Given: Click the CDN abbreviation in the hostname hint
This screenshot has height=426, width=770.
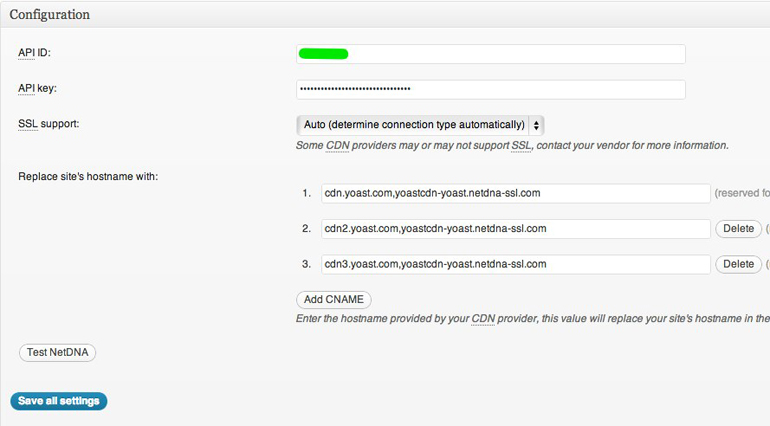Looking at the screenshot, I should click(x=484, y=319).
